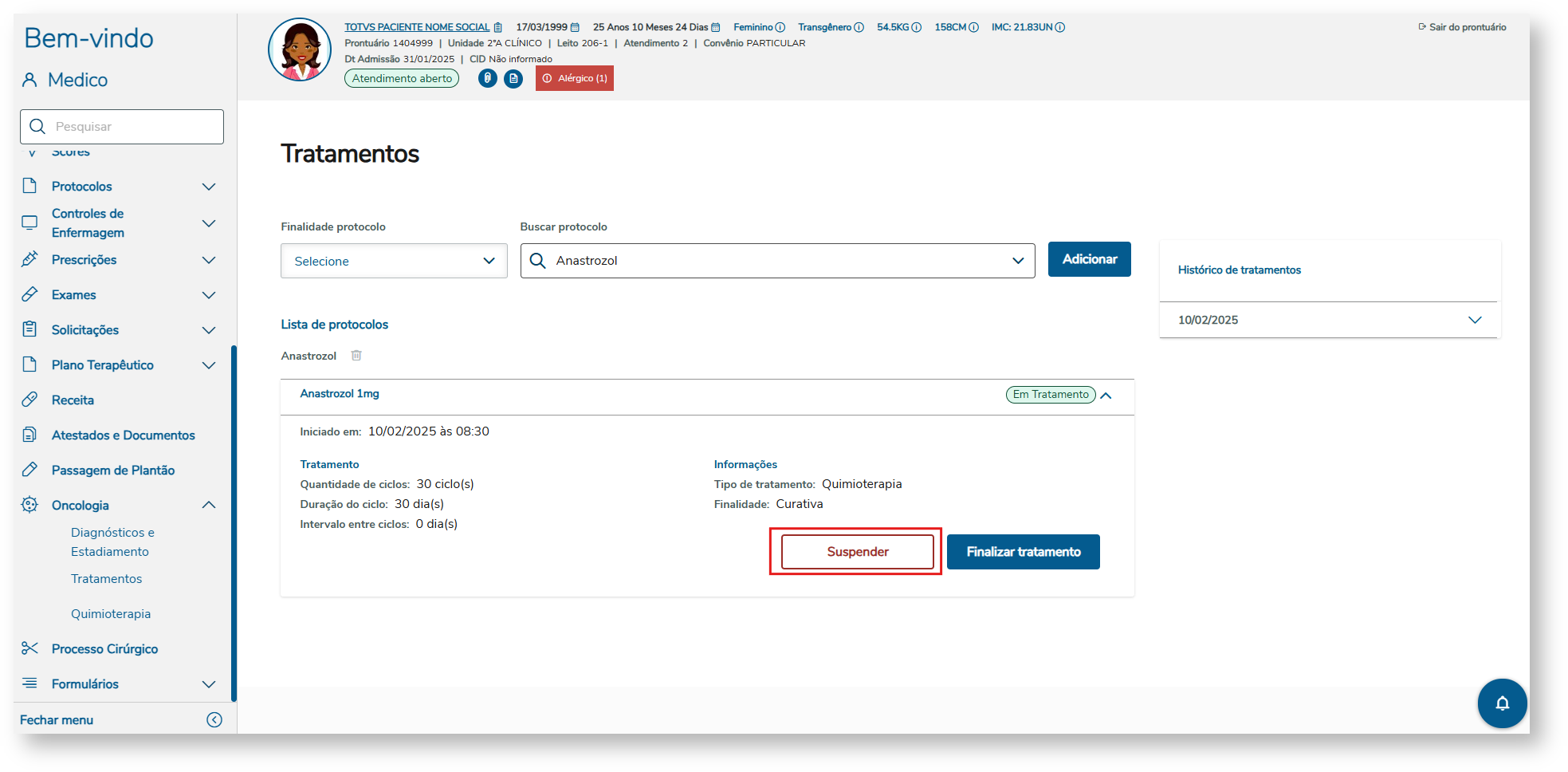Screen dimensions: 1568x772
Task: Click the patient avatar photo
Action: 300,50
